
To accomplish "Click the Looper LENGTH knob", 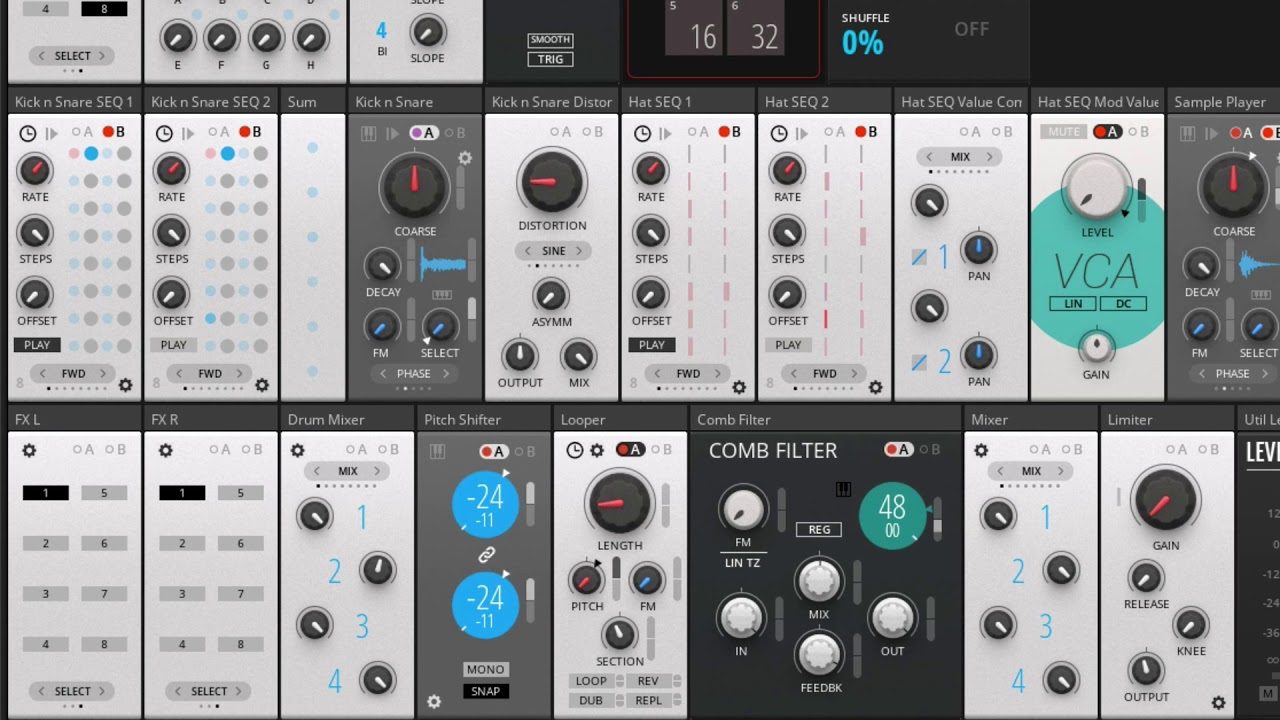I will pyautogui.click(x=620, y=502).
